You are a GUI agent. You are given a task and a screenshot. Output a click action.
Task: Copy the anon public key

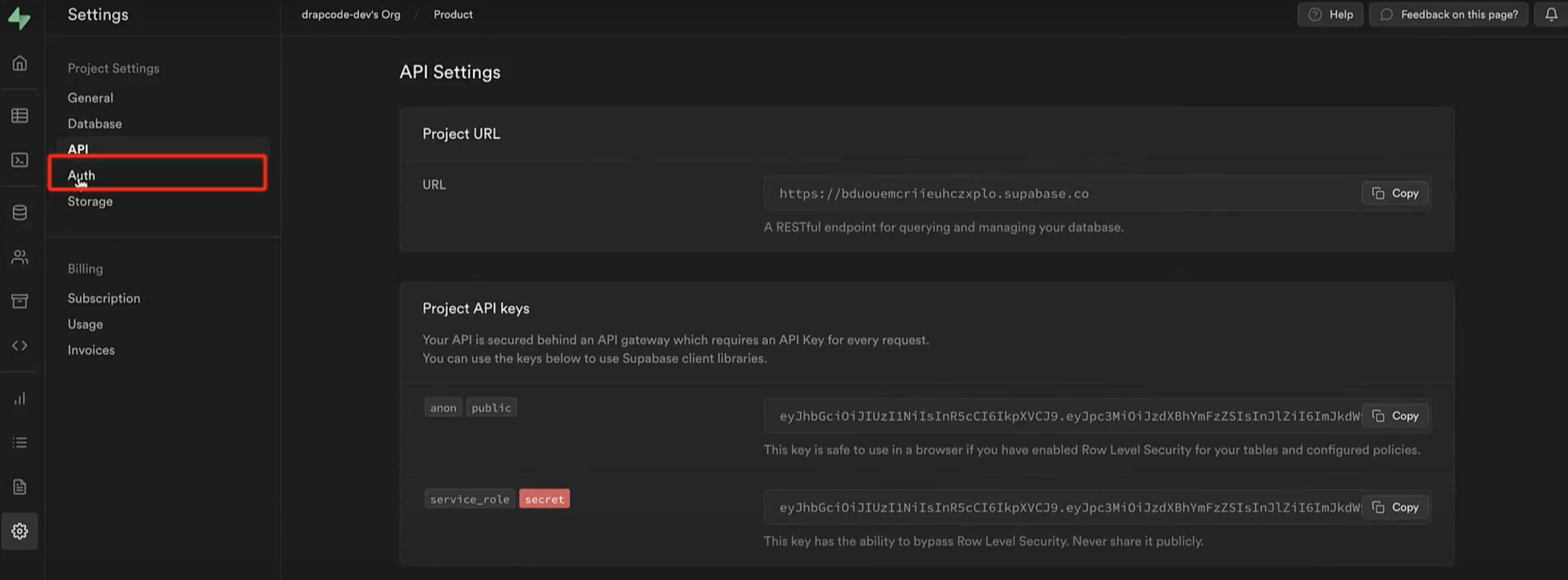1395,416
